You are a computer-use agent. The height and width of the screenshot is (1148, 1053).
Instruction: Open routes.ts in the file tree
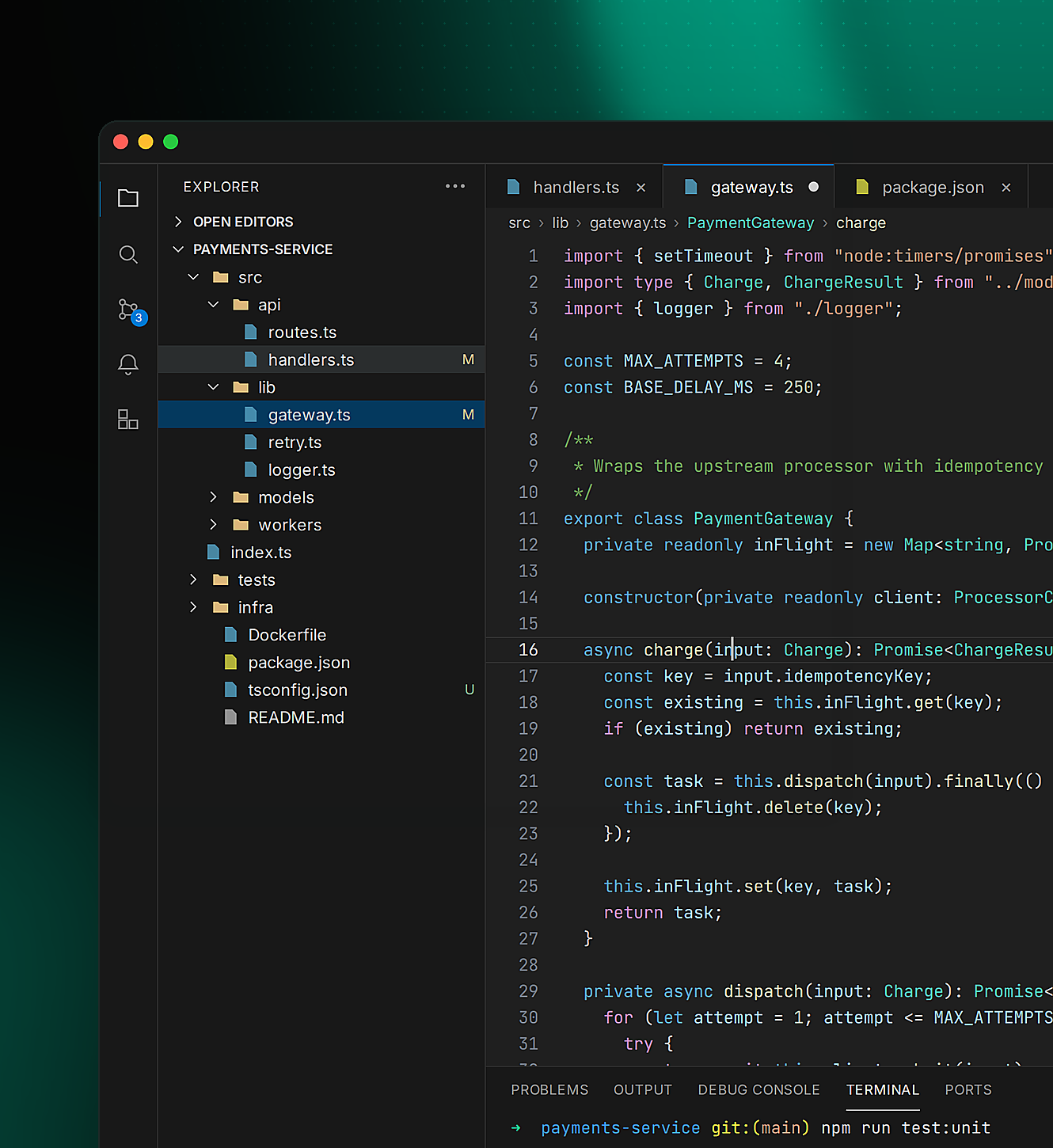pos(321,332)
